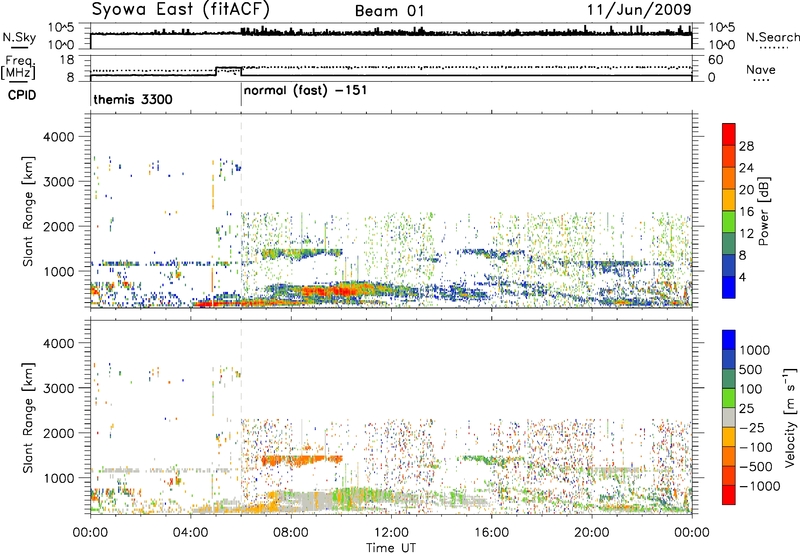
Task: Click the '3000' tick on the velocity panel range axis
Action: click(58, 388)
